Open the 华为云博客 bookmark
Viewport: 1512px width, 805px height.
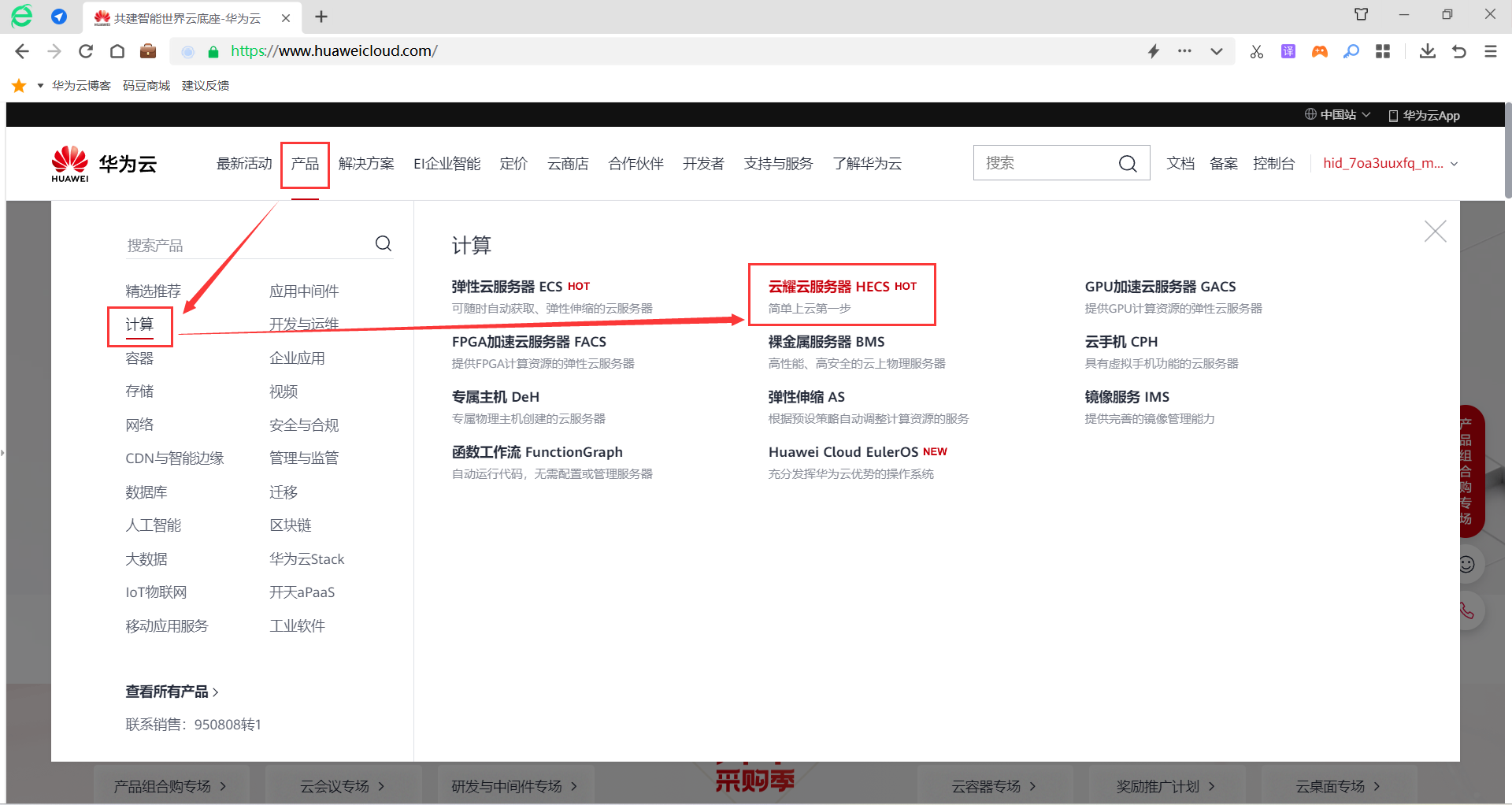click(x=81, y=85)
